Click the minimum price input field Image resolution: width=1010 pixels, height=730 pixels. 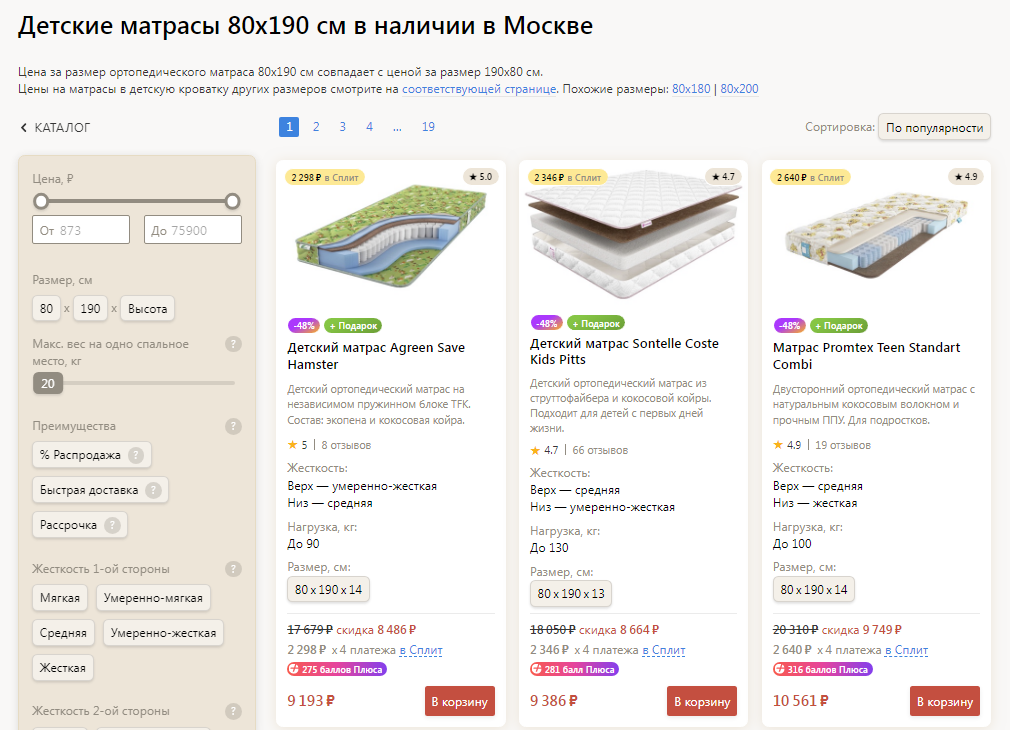tap(82, 230)
